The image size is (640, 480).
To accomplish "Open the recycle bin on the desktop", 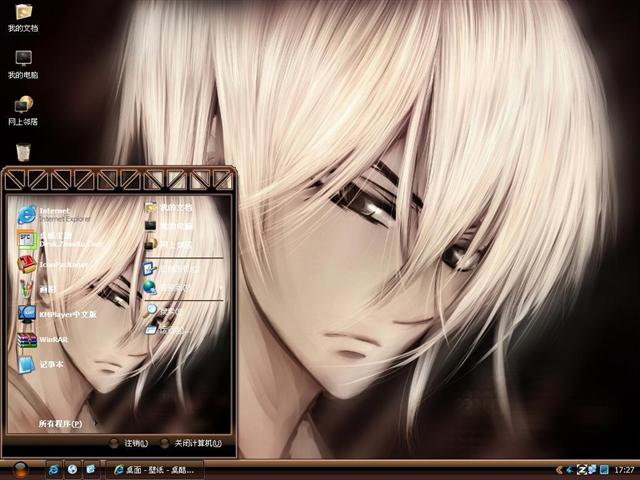I will [x=24, y=152].
